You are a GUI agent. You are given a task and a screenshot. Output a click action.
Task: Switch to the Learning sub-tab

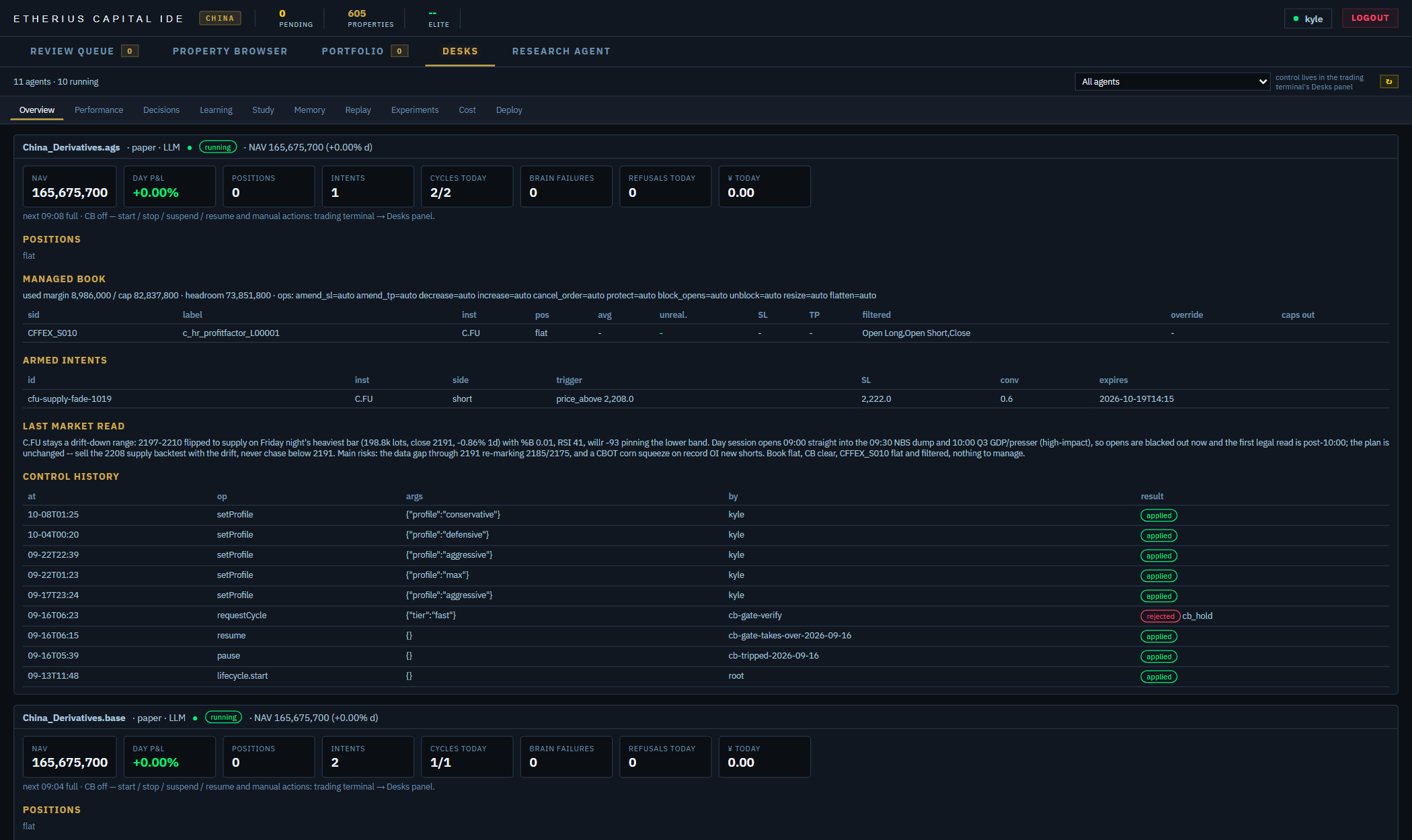(x=216, y=110)
